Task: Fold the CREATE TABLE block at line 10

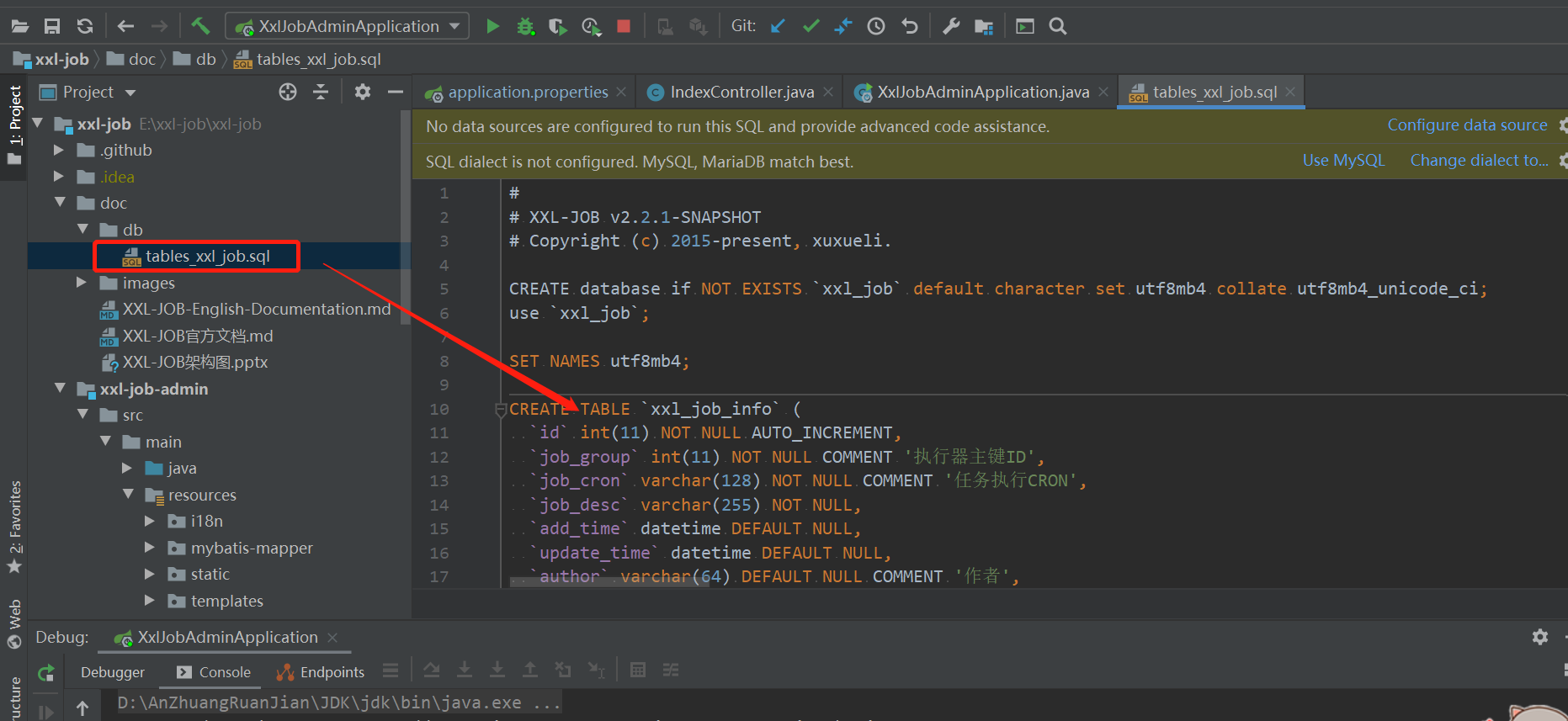Action: (x=500, y=410)
